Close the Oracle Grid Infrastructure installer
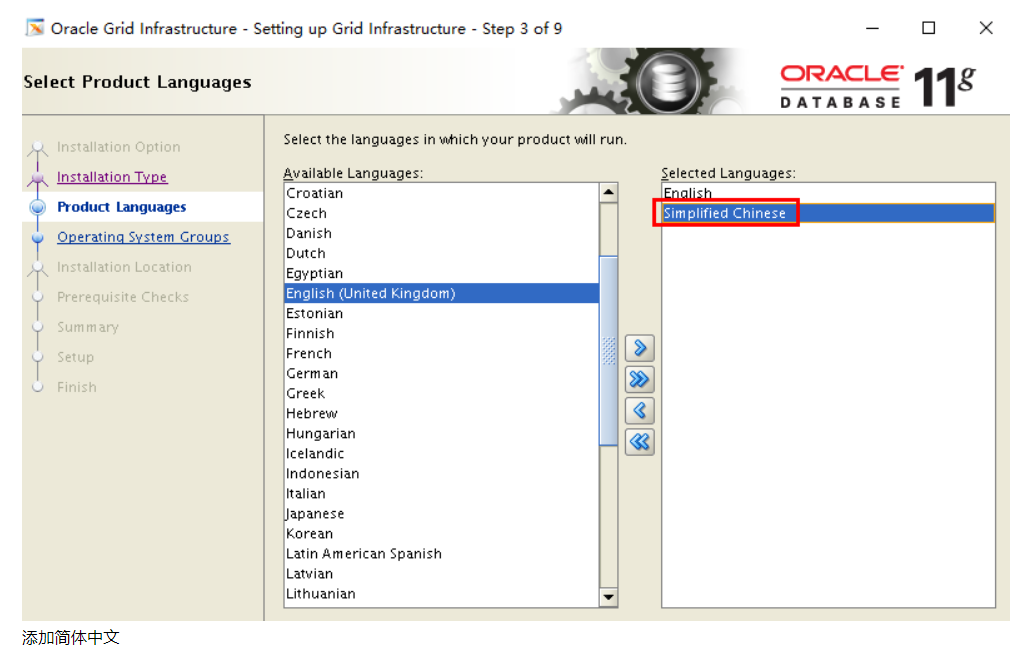 pos(986,28)
